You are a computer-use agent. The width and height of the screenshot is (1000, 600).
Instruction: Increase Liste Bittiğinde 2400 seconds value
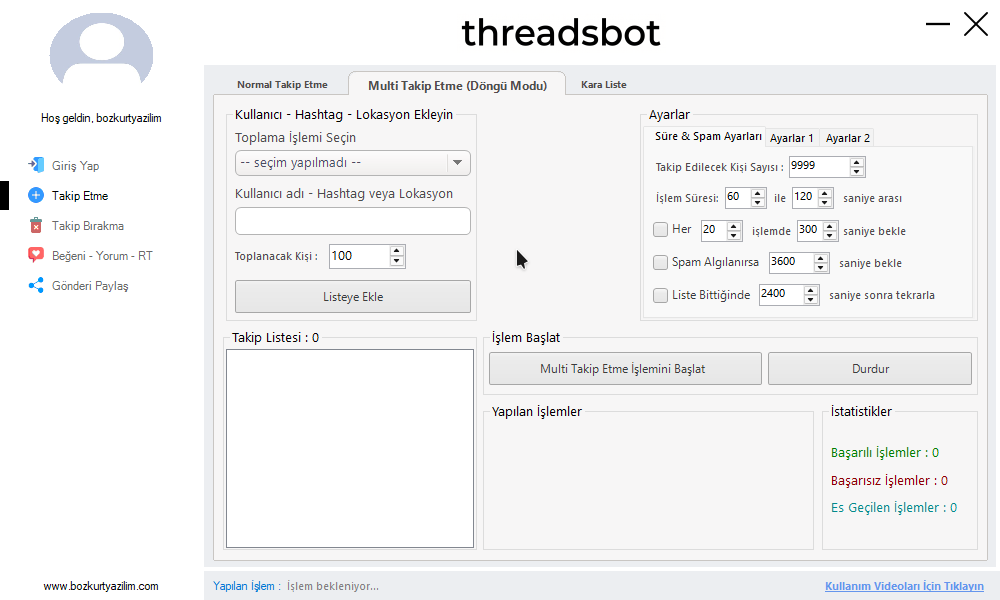(x=811, y=290)
